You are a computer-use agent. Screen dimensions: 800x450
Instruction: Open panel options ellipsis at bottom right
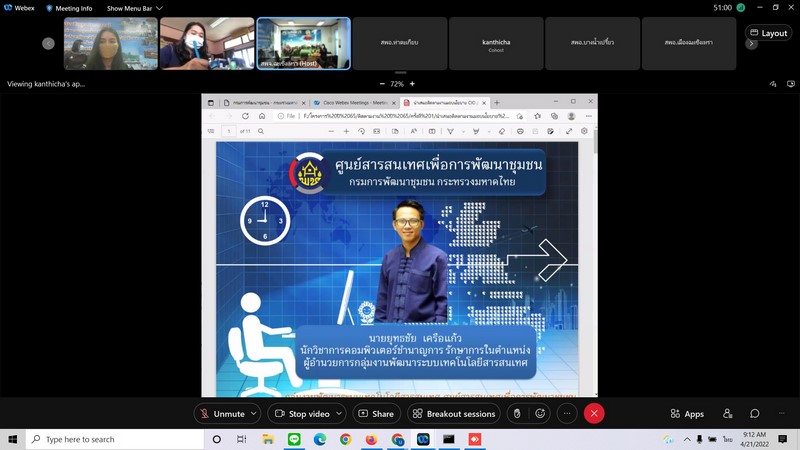click(782, 414)
